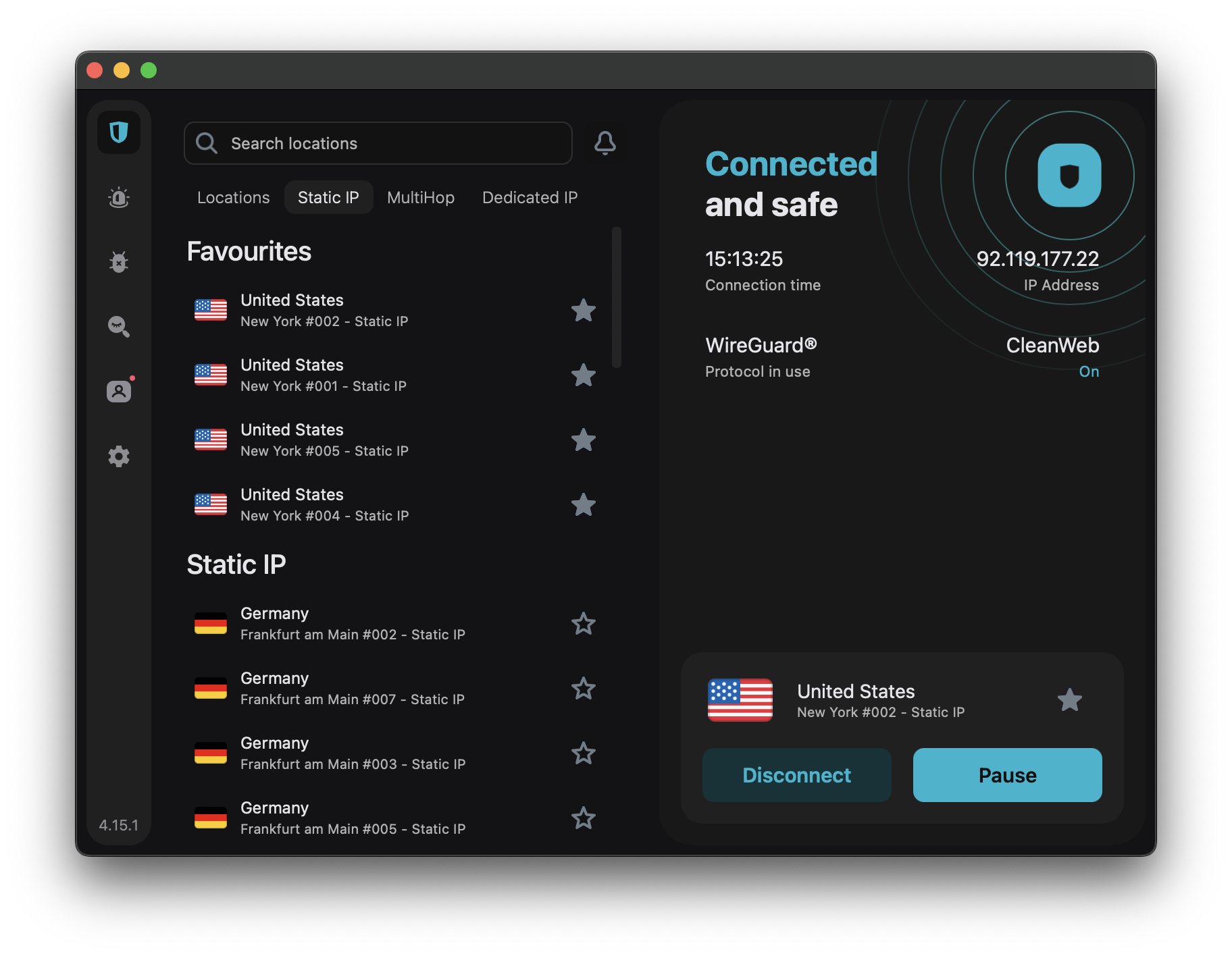
Task: Open the Antivirus bug icon in sidebar
Action: pyautogui.click(x=119, y=262)
